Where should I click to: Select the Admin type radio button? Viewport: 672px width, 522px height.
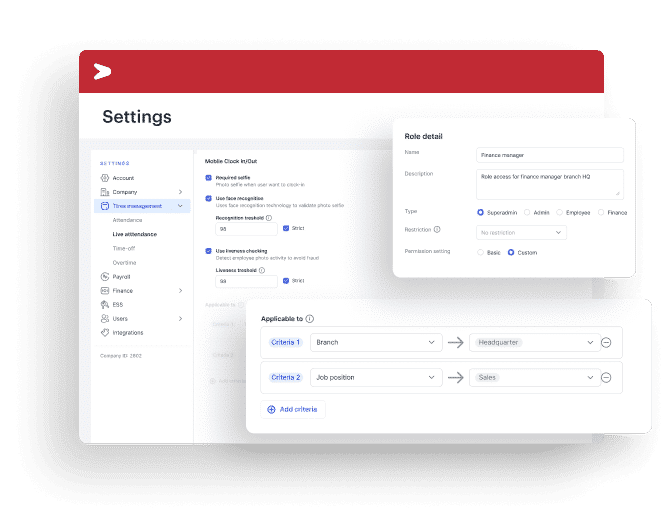pyautogui.click(x=527, y=212)
